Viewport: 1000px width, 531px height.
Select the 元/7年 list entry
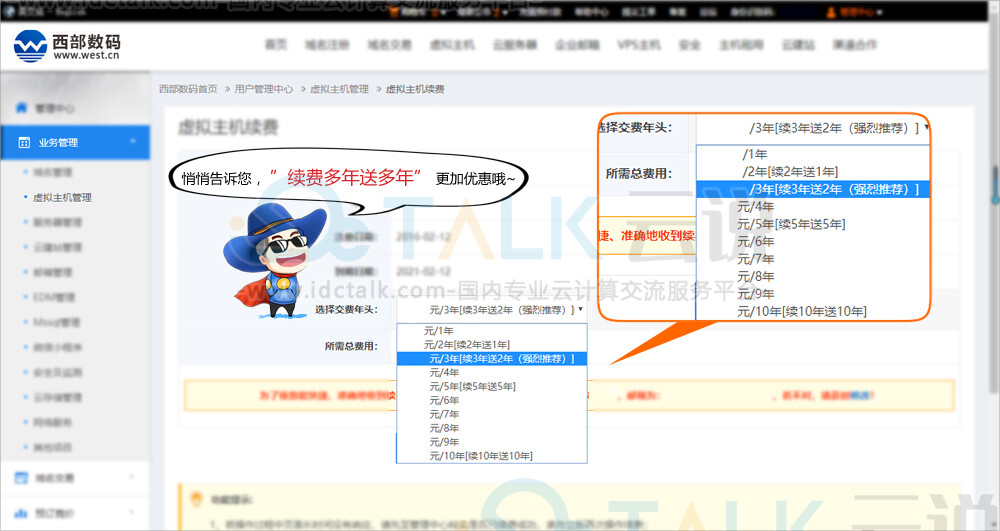[491, 415]
